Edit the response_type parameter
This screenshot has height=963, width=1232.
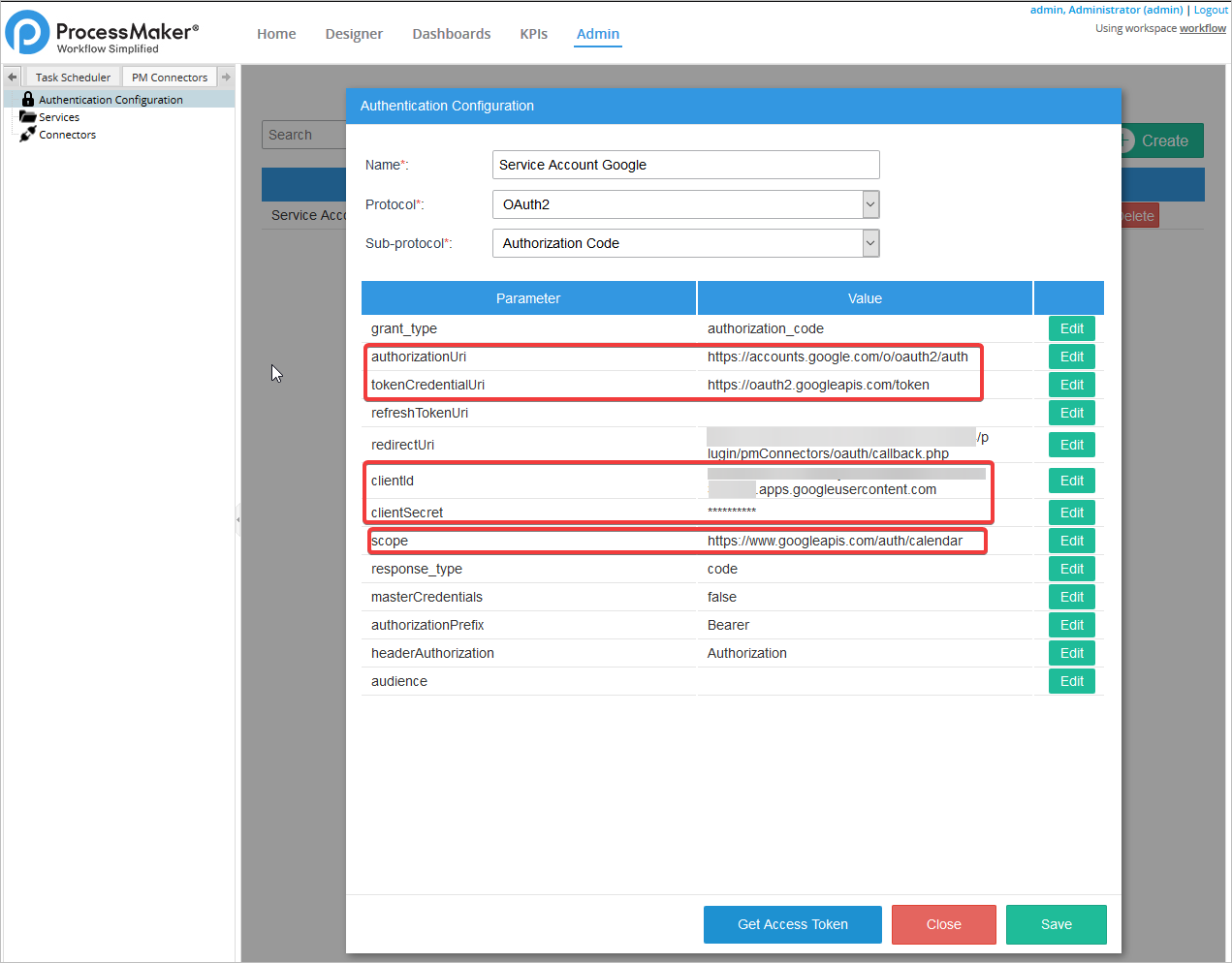tap(1072, 569)
